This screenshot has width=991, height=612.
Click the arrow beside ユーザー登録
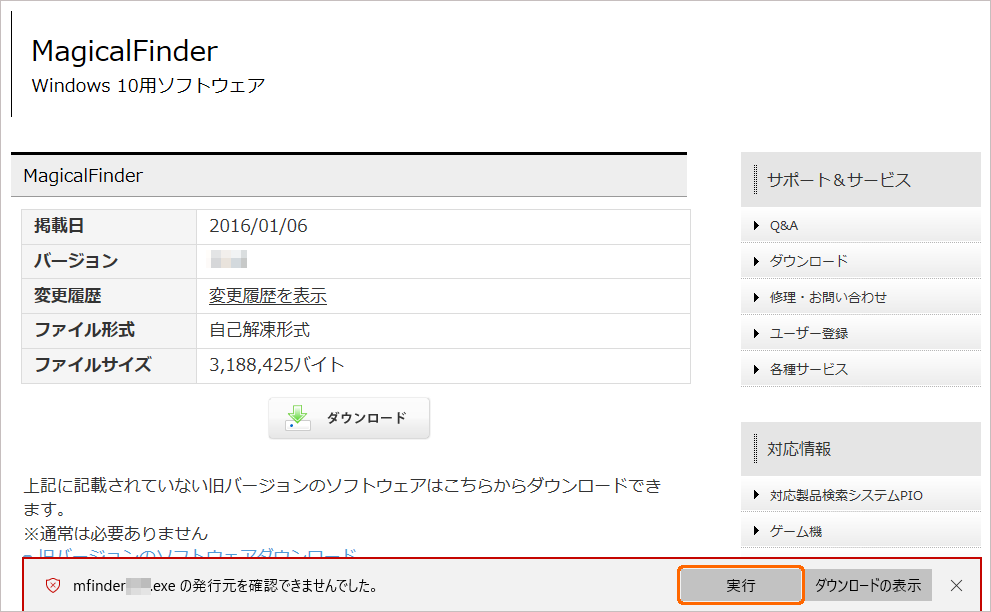pos(757,333)
